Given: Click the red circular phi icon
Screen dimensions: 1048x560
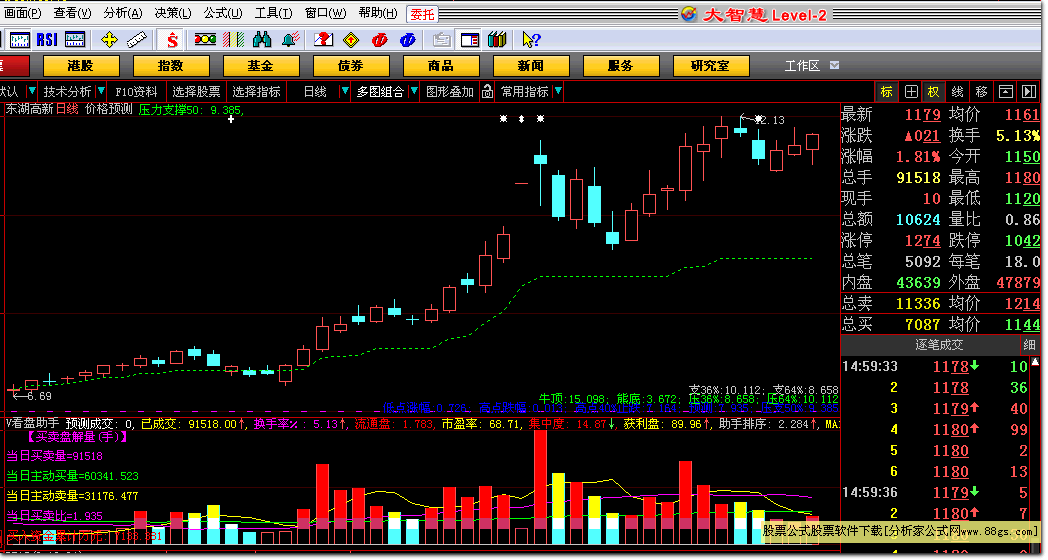Looking at the screenshot, I should 380,40.
